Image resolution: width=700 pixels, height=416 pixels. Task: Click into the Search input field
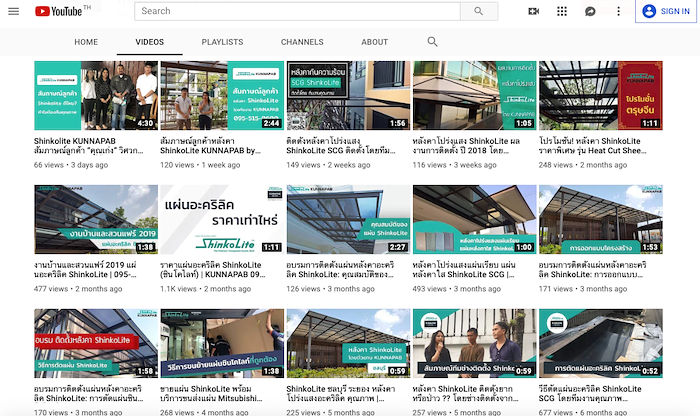[x=297, y=11]
